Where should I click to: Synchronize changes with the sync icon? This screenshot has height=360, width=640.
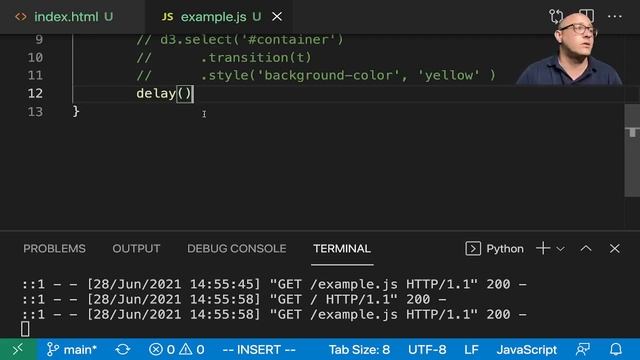click(122, 350)
